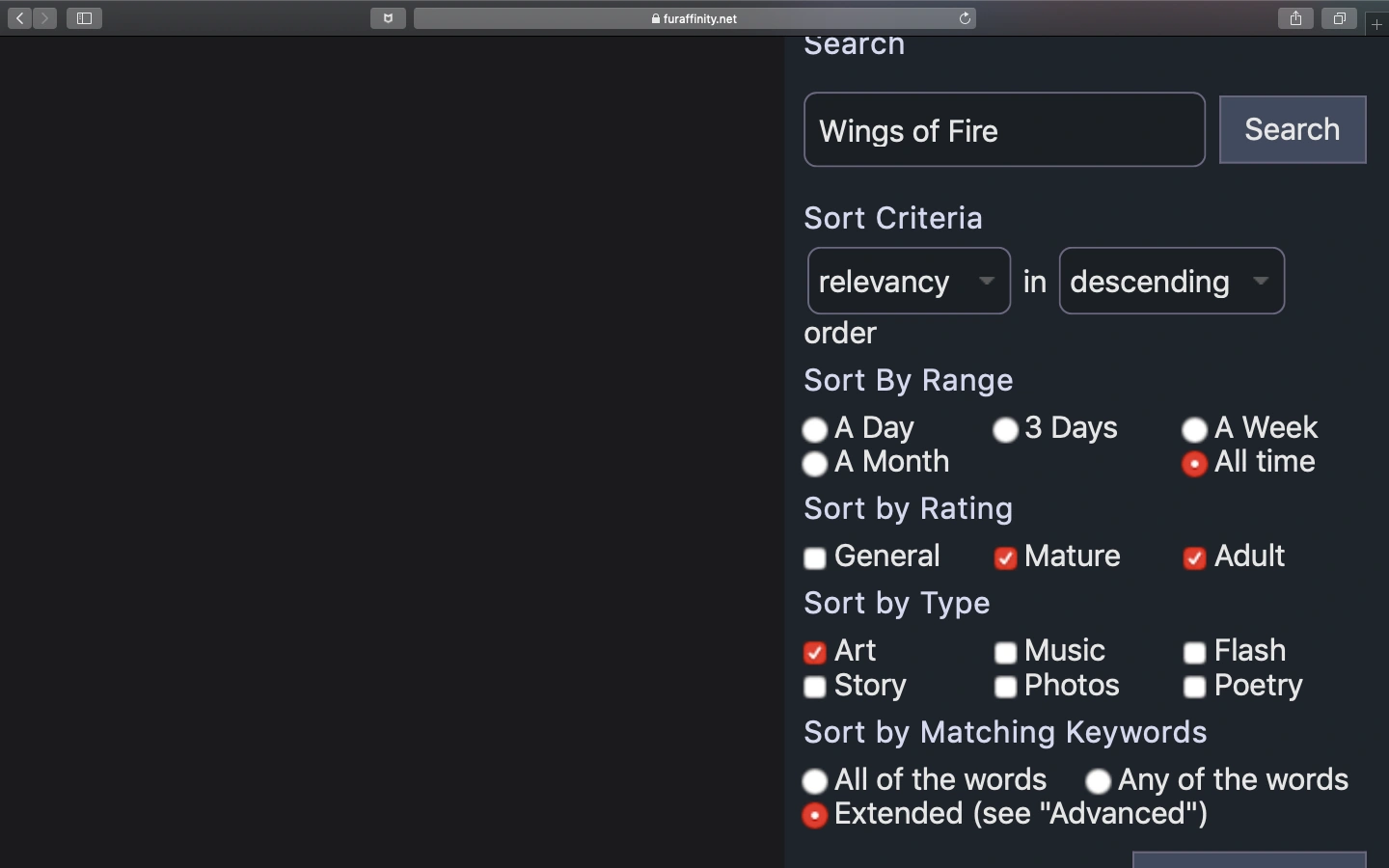The image size is (1389, 868).
Task: Choose All of the words matching
Action: click(815, 781)
